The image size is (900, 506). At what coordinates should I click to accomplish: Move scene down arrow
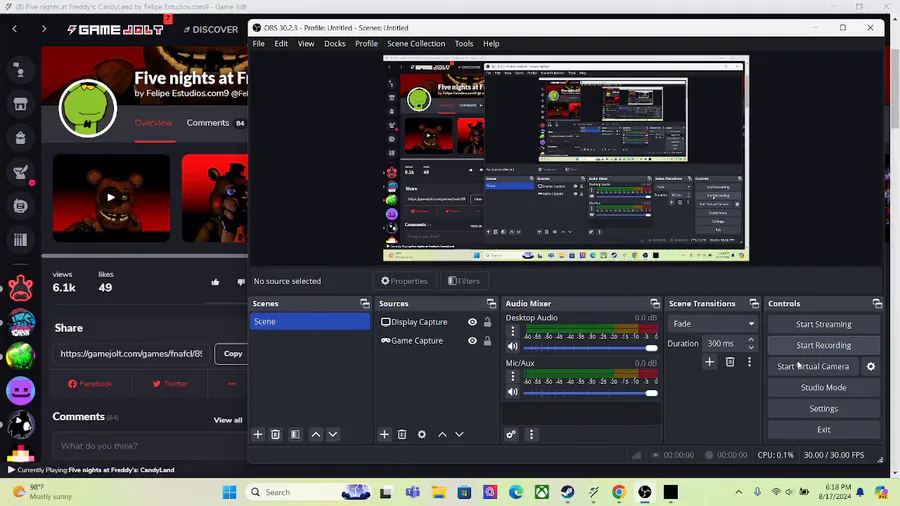pos(333,434)
